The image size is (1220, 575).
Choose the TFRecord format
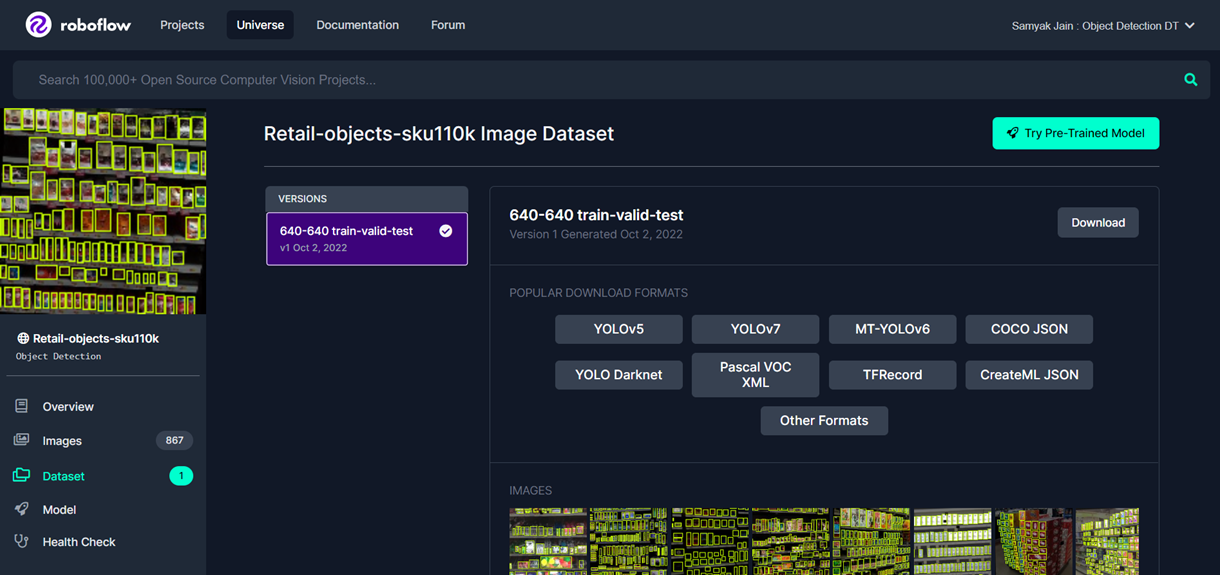892,375
